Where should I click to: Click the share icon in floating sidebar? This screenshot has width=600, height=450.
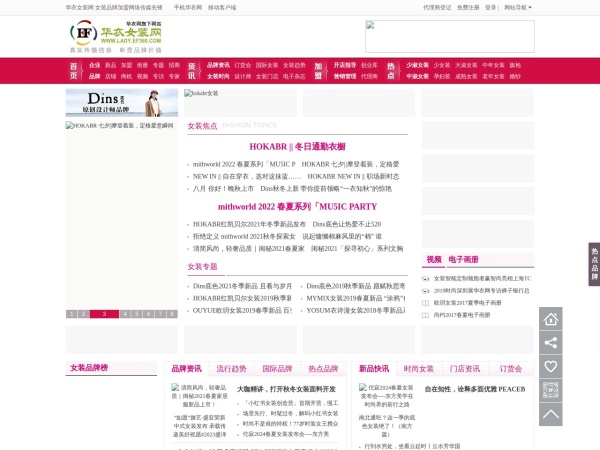pyautogui.click(x=551, y=342)
